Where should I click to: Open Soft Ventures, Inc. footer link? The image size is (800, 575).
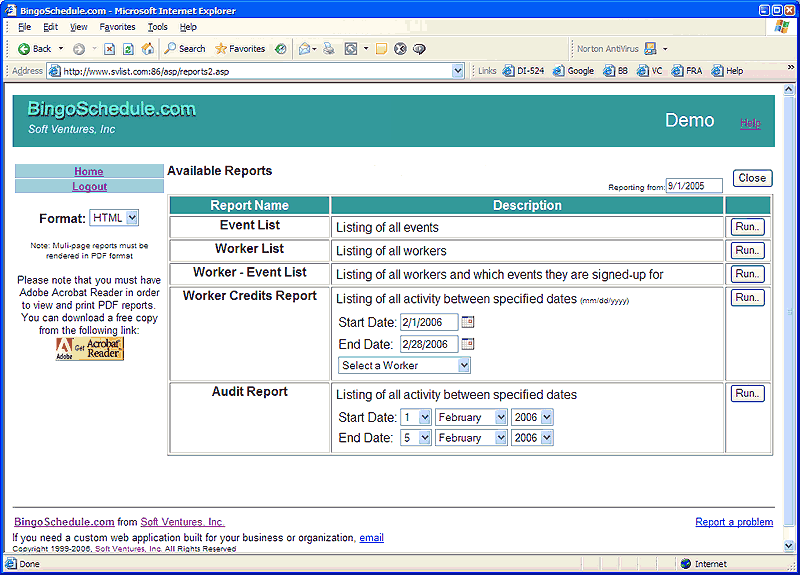coord(182,522)
